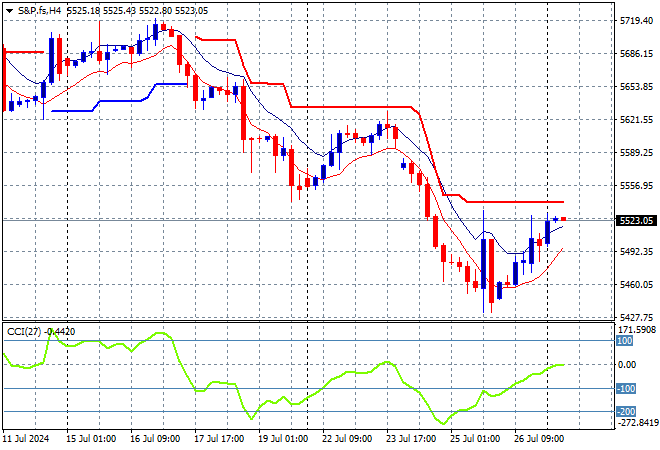Select the CCI 100 level label
The height and width of the screenshot is (450, 660).
click(625, 341)
